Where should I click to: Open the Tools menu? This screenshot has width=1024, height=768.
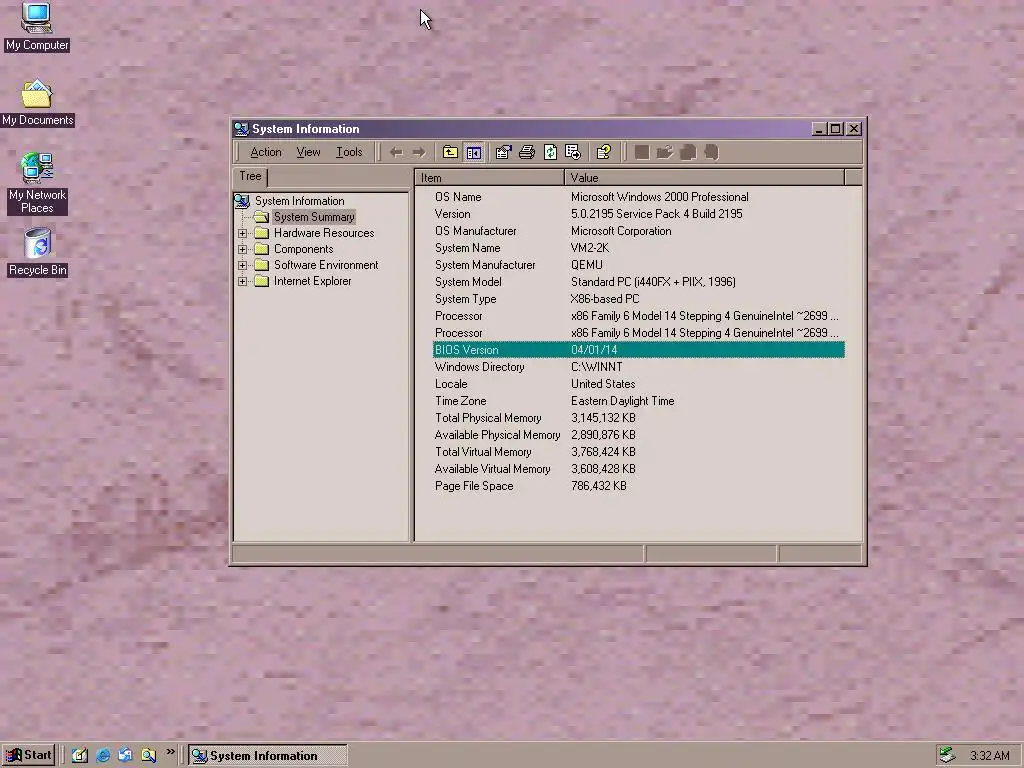pyautogui.click(x=349, y=152)
